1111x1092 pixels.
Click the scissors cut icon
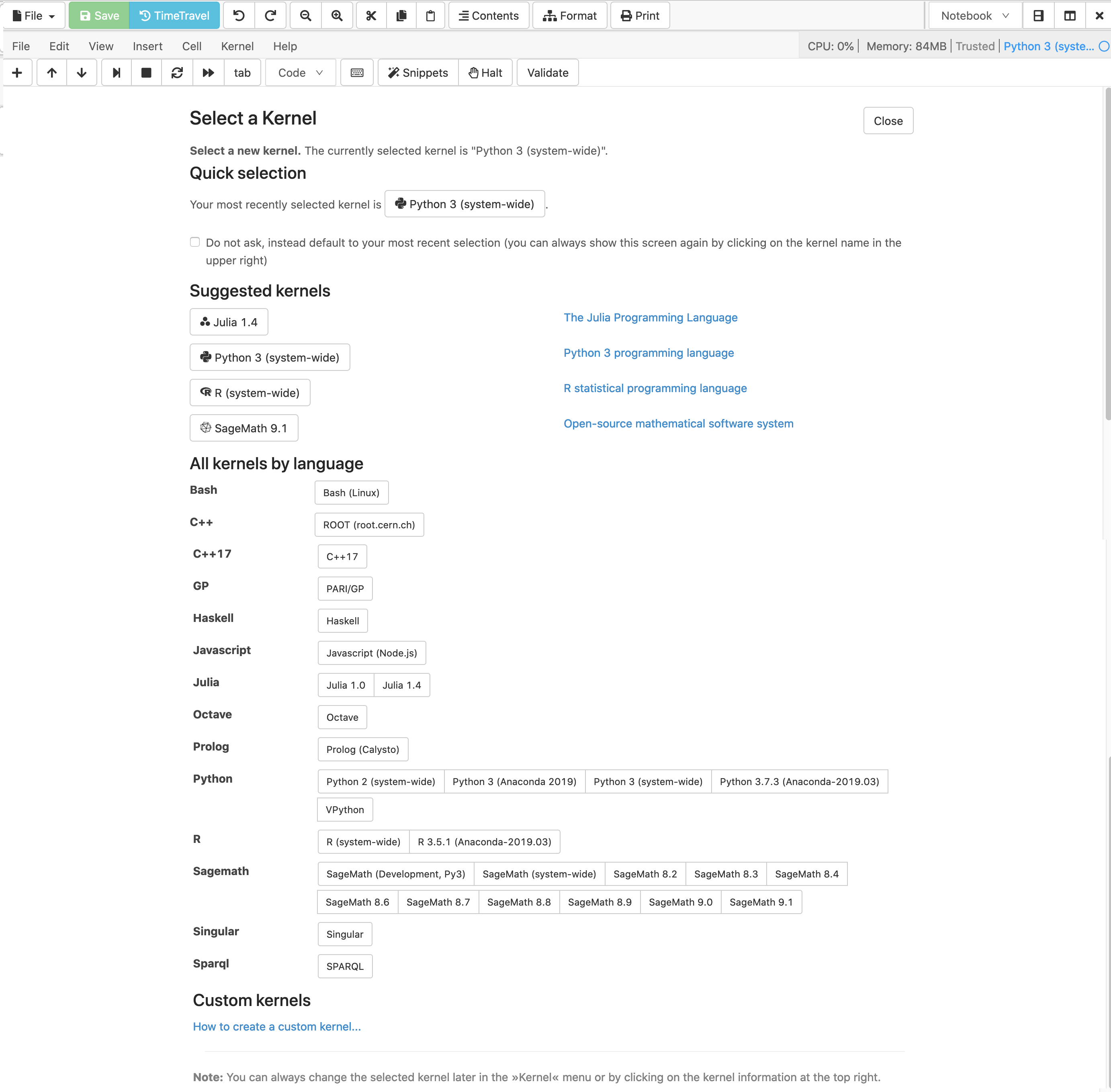pyautogui.click(x=371, y=16)
